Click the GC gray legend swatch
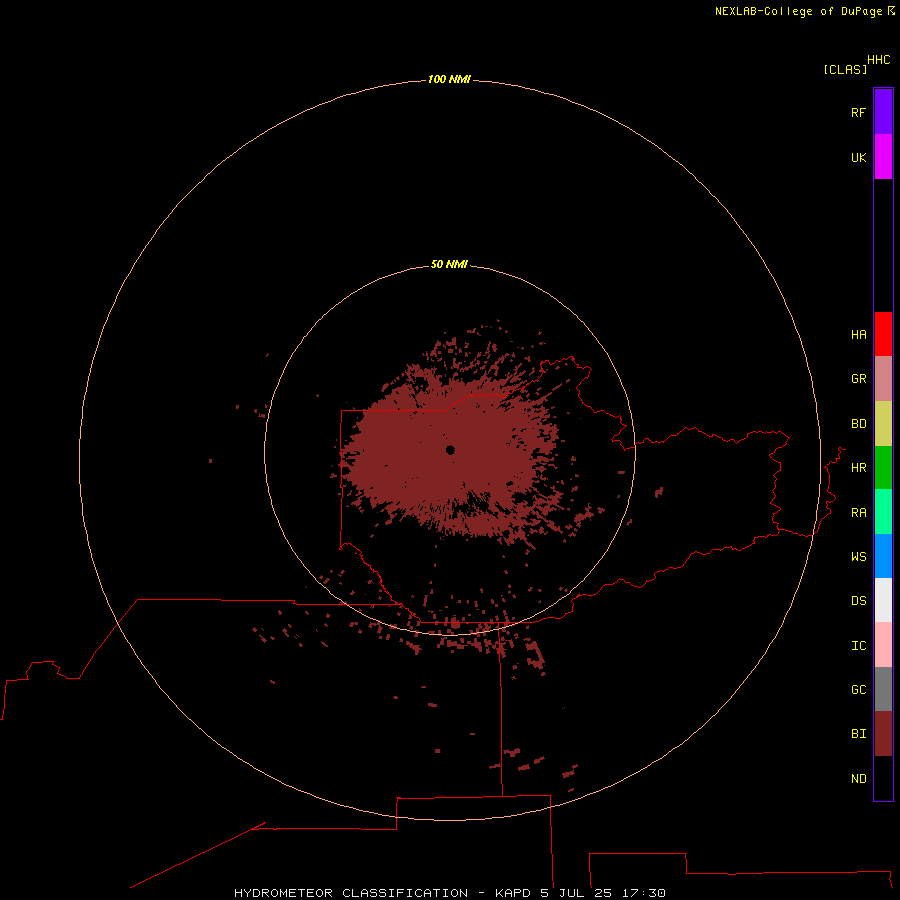The image size is (900, 900). coord(883,689)
